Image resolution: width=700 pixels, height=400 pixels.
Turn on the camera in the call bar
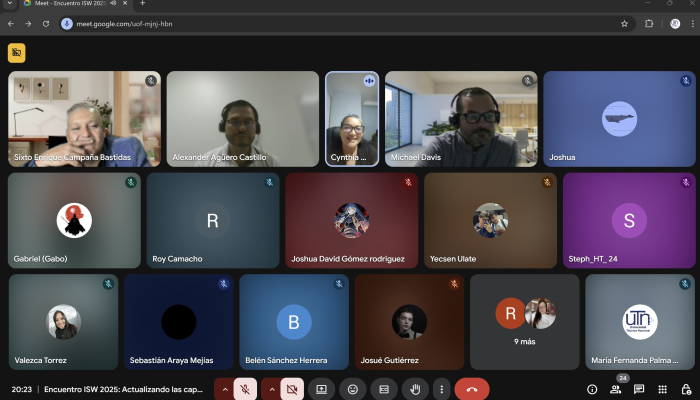pos(292,388)
